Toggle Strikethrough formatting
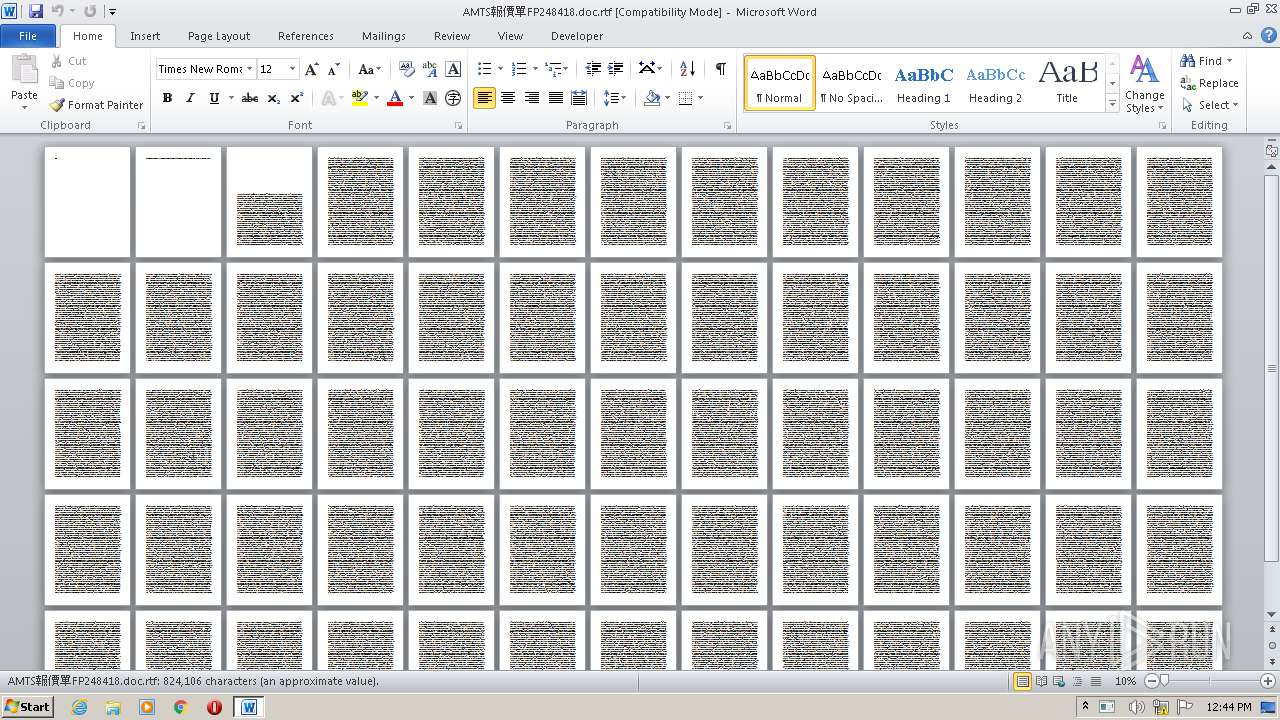 (x=250, y=98)
